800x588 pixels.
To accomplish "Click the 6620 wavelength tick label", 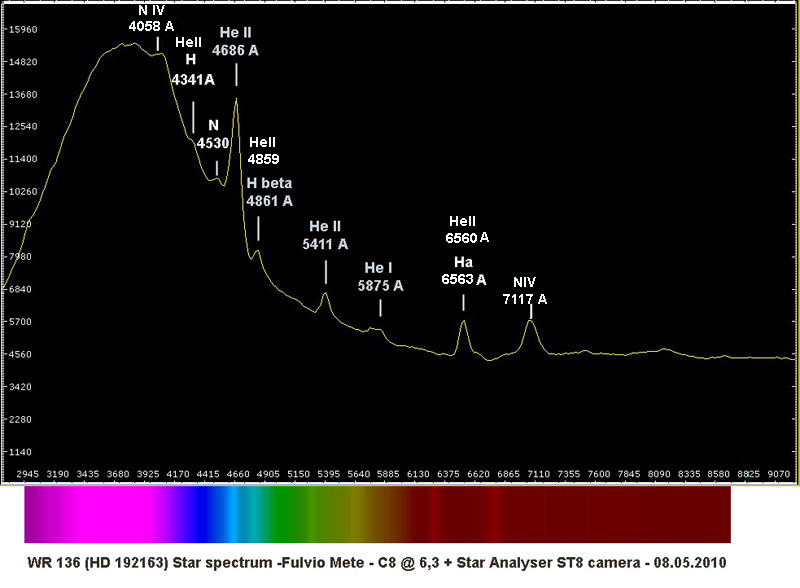I will tap(479, 474).
